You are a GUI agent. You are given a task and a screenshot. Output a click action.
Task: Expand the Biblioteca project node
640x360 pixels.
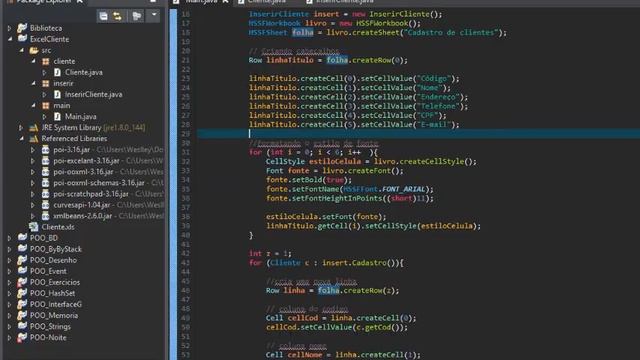click(9, 28)
